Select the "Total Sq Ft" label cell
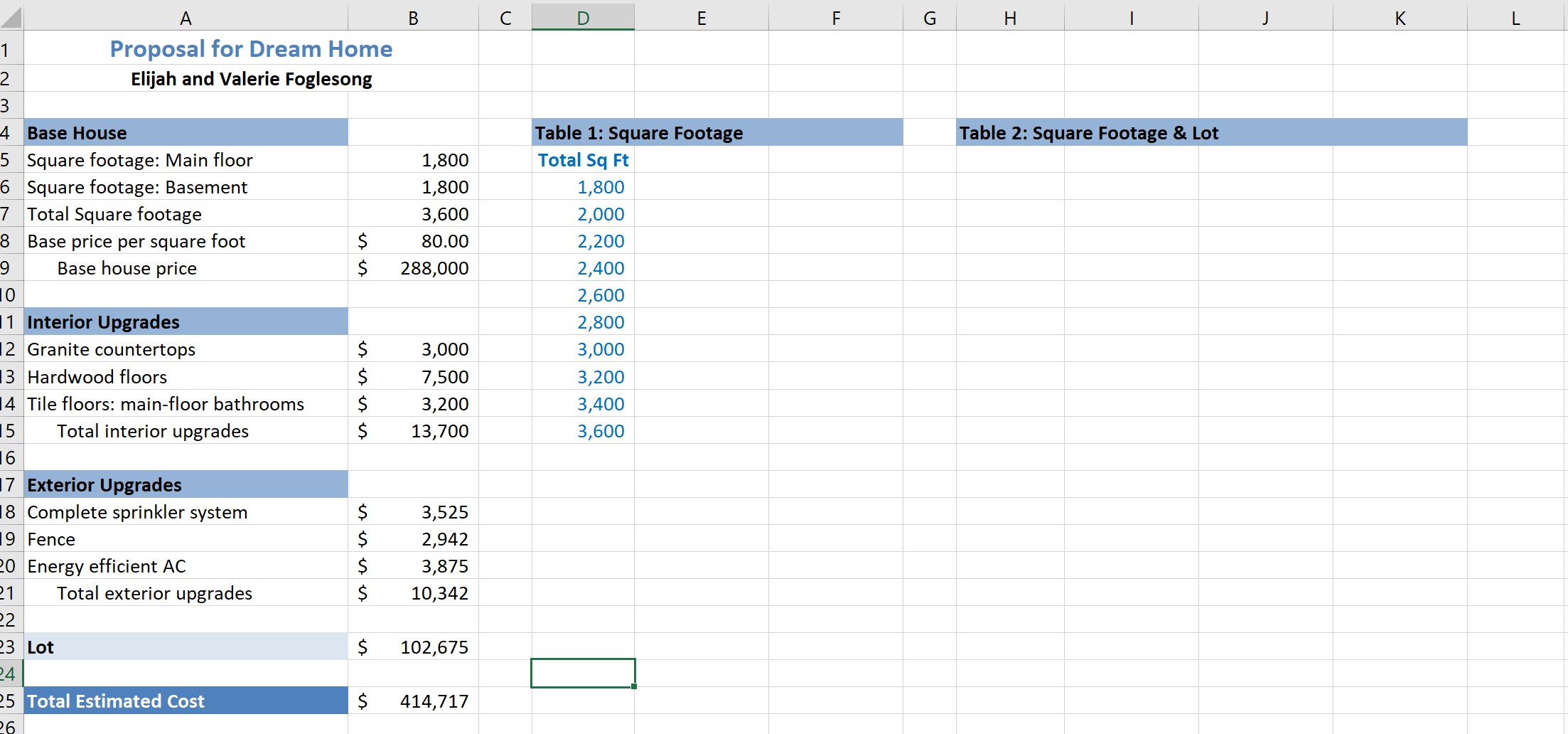This screenshot has width=1568, height=734. (582, 159)
